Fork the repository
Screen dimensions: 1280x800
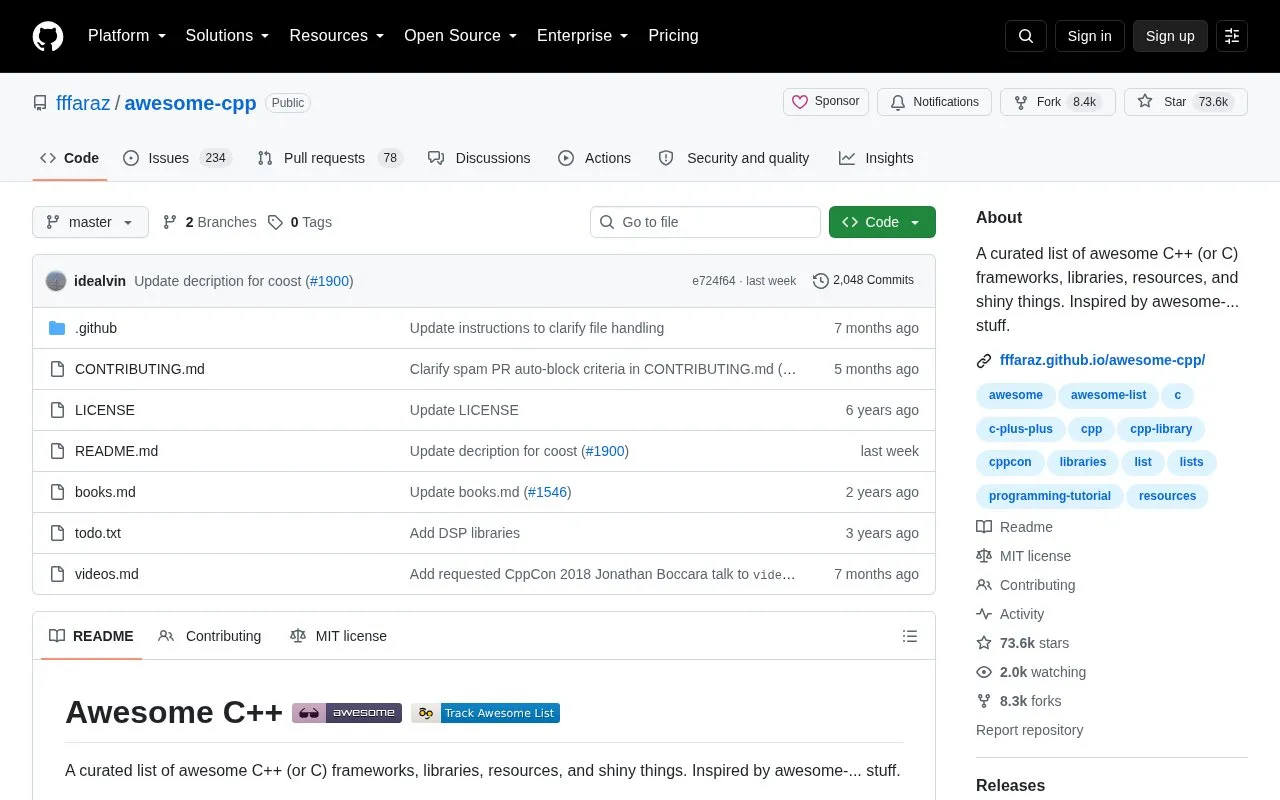pyautogui.click(x=1058, y=102)
